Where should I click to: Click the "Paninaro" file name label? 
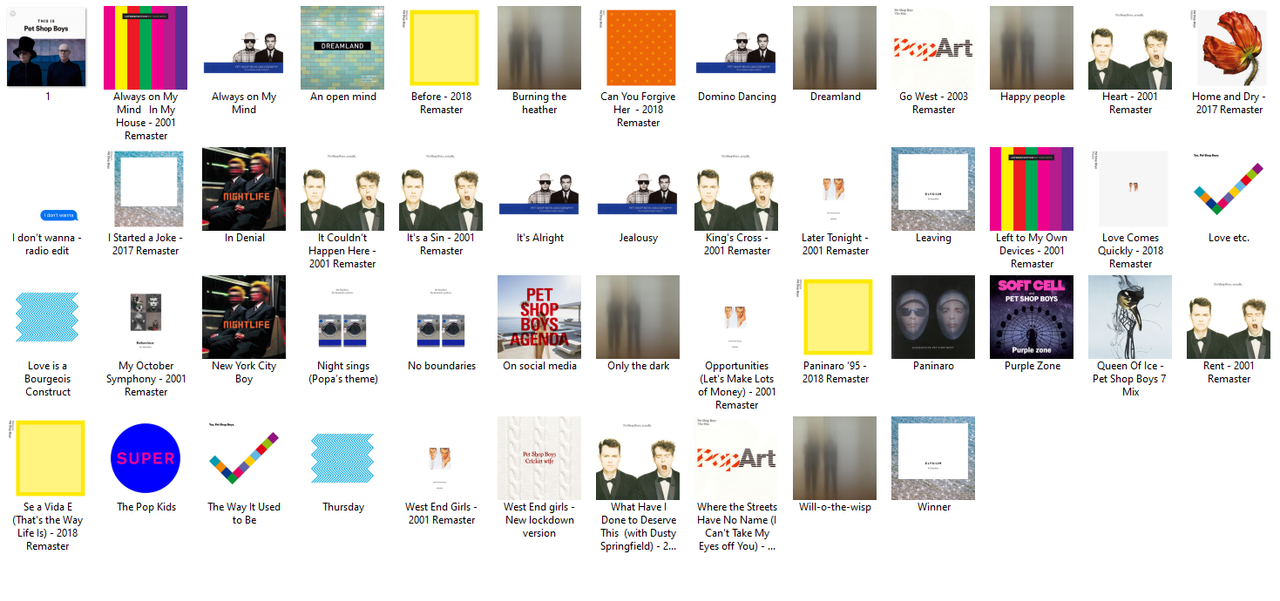click(933, 366)
